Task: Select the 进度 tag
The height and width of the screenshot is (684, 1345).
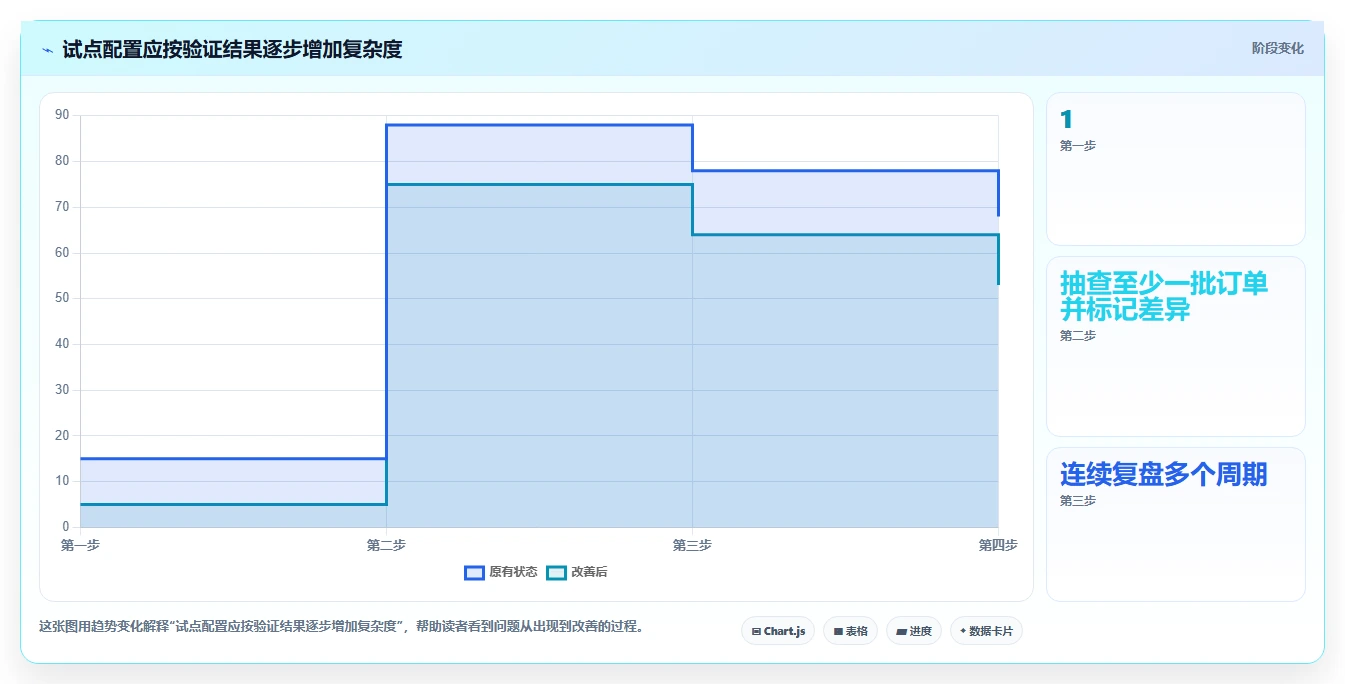Action: (914, 631)
